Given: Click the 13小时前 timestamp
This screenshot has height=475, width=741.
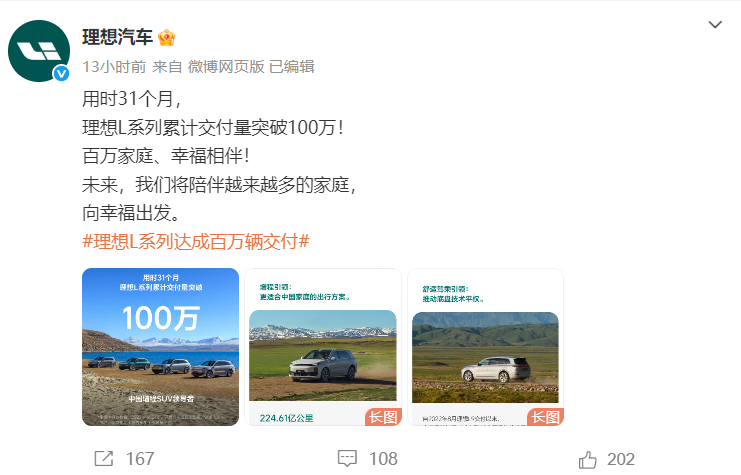Looking at the screenshot, I should tap(114, 67).
